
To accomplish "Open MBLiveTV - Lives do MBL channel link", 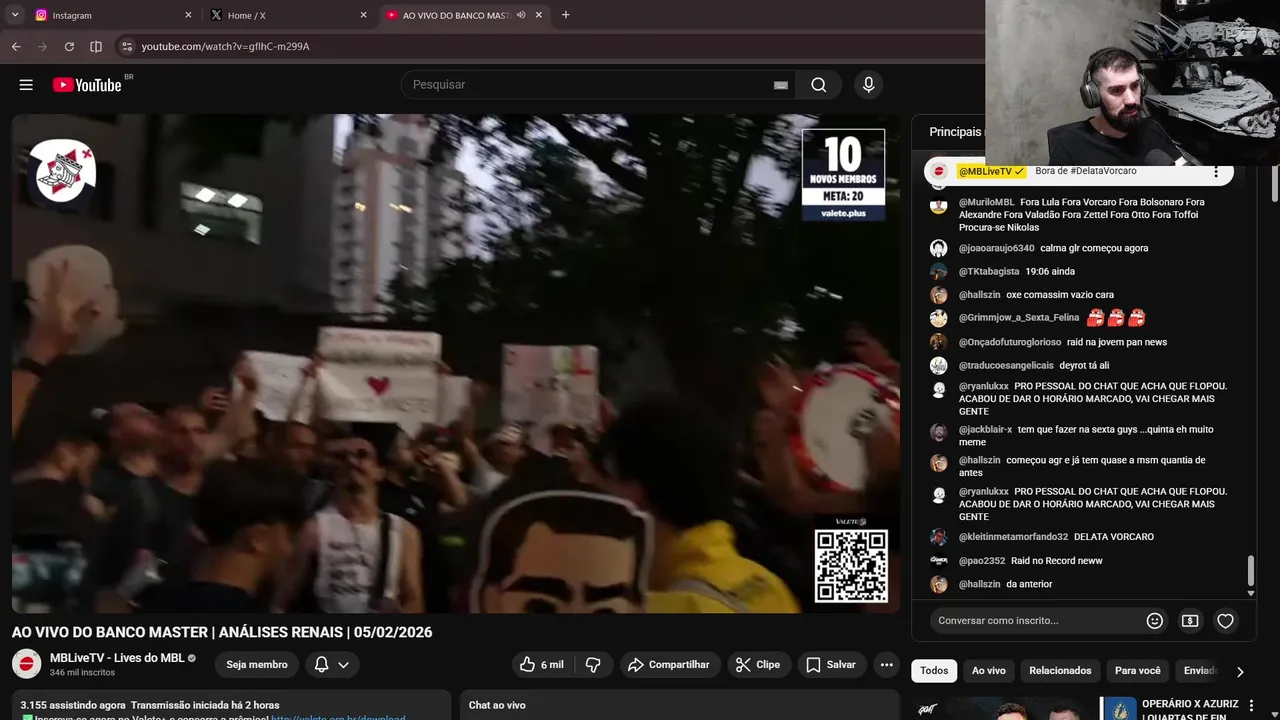I will pyautogui.click(x=117, y=658).
